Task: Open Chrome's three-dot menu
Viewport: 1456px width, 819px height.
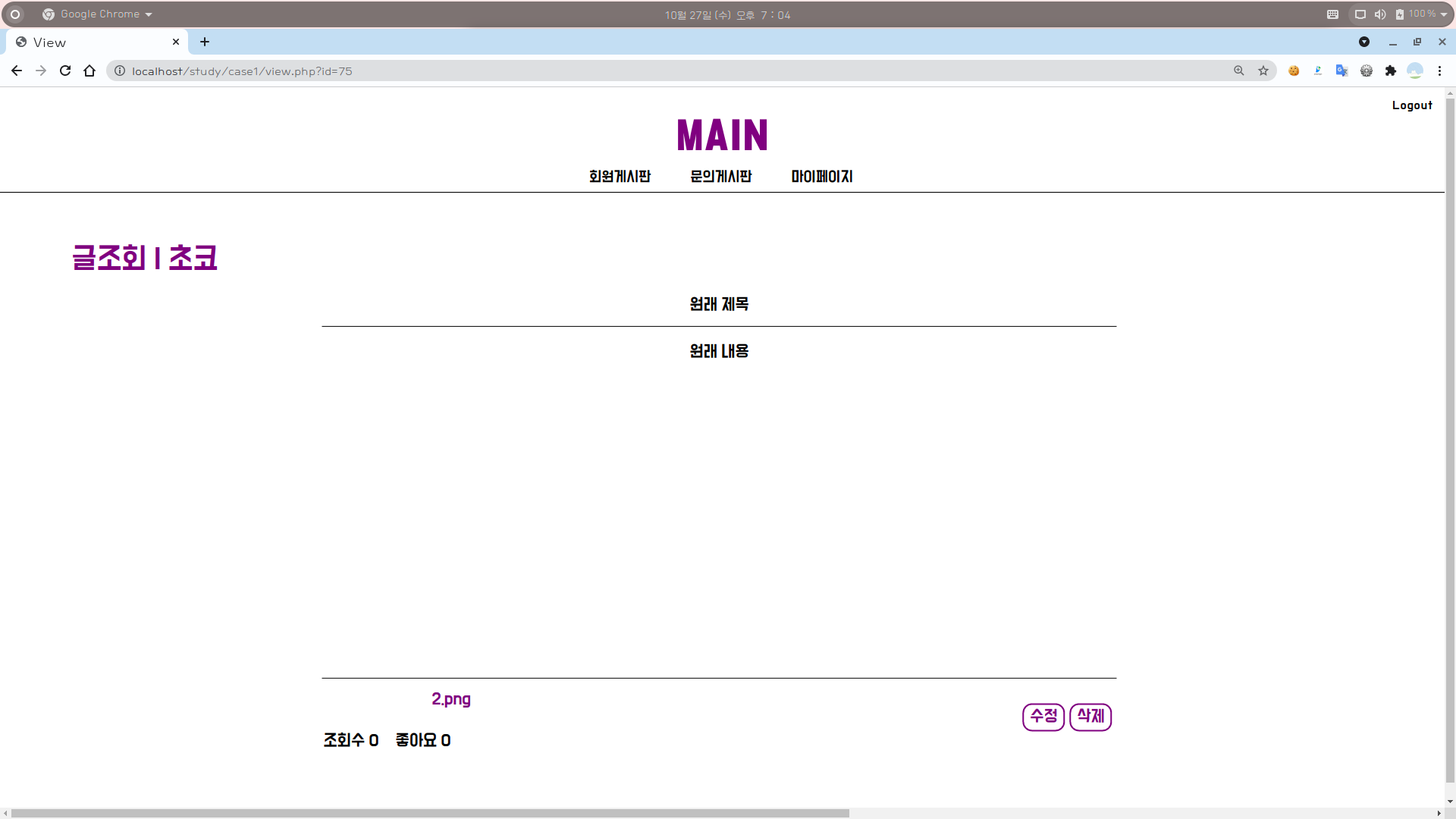Action: coord(1439,71)
